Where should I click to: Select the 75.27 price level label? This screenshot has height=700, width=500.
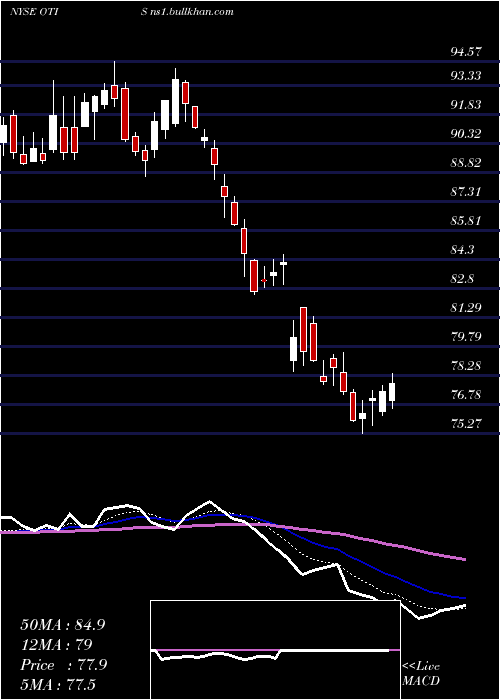(466, 424)
